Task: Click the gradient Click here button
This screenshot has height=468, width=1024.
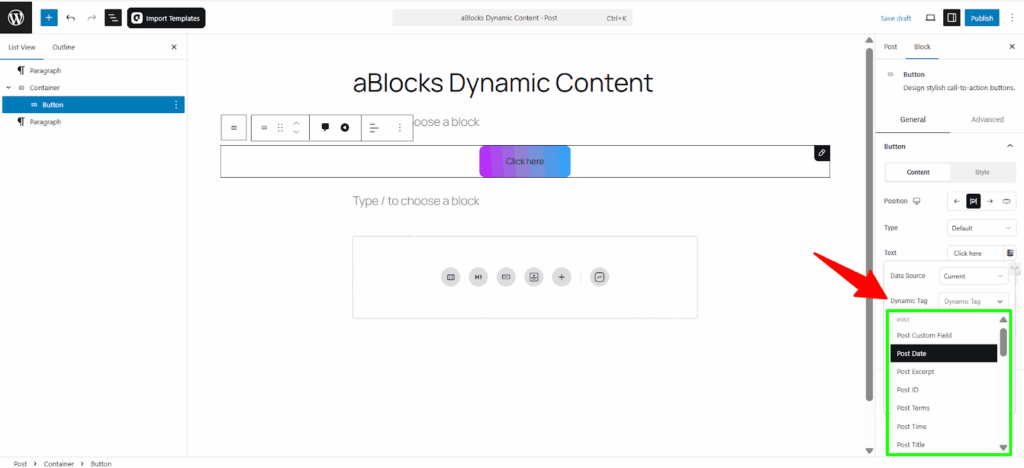Action: point(525,161)
